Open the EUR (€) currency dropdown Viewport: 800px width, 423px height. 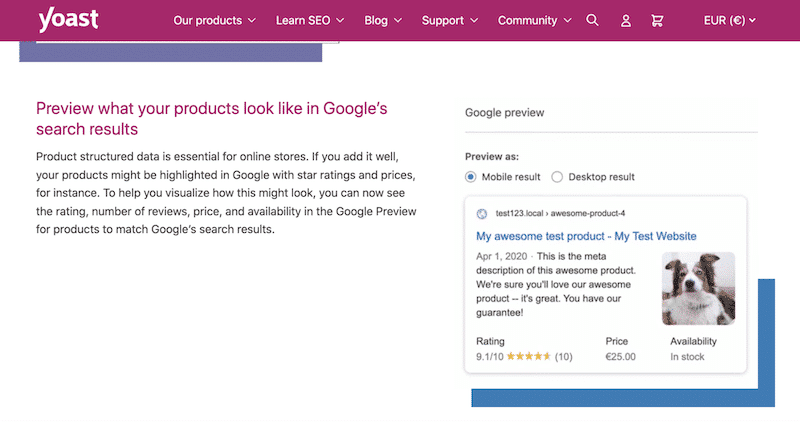(730, 20)
